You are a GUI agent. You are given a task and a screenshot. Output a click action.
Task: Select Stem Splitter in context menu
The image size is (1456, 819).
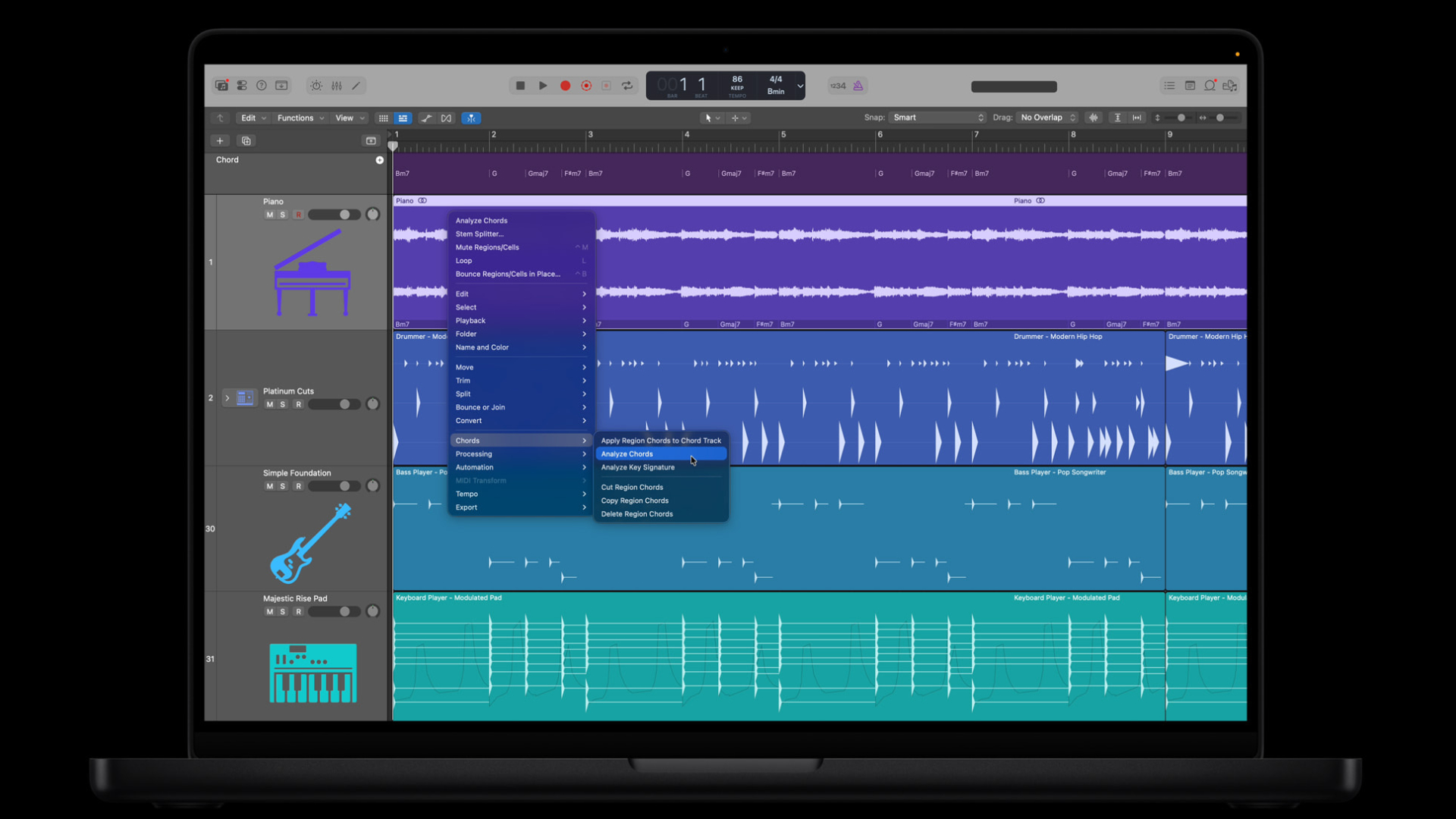[479, 234]
